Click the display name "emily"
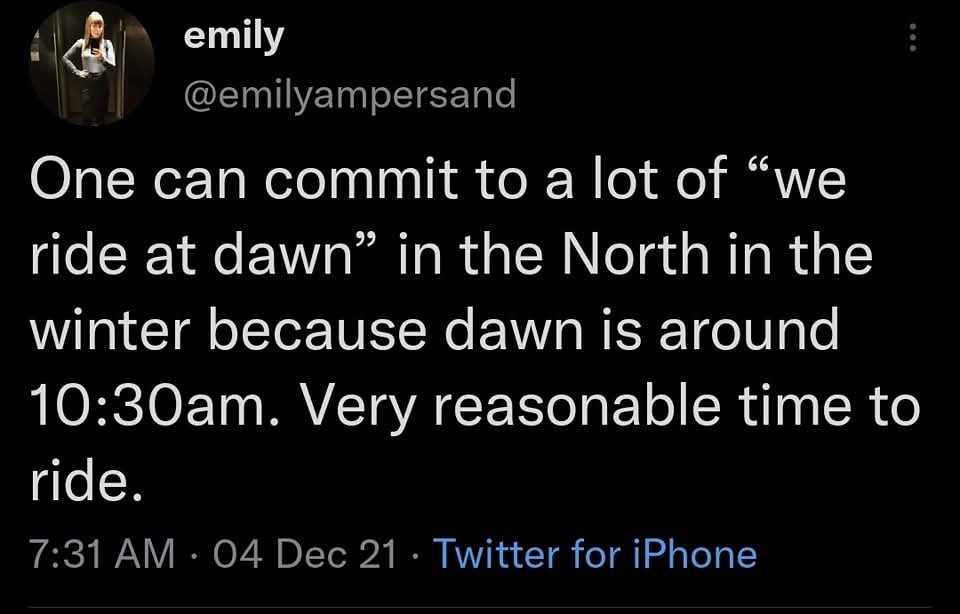This screenshot has height=614, width=960. [235, 37]
